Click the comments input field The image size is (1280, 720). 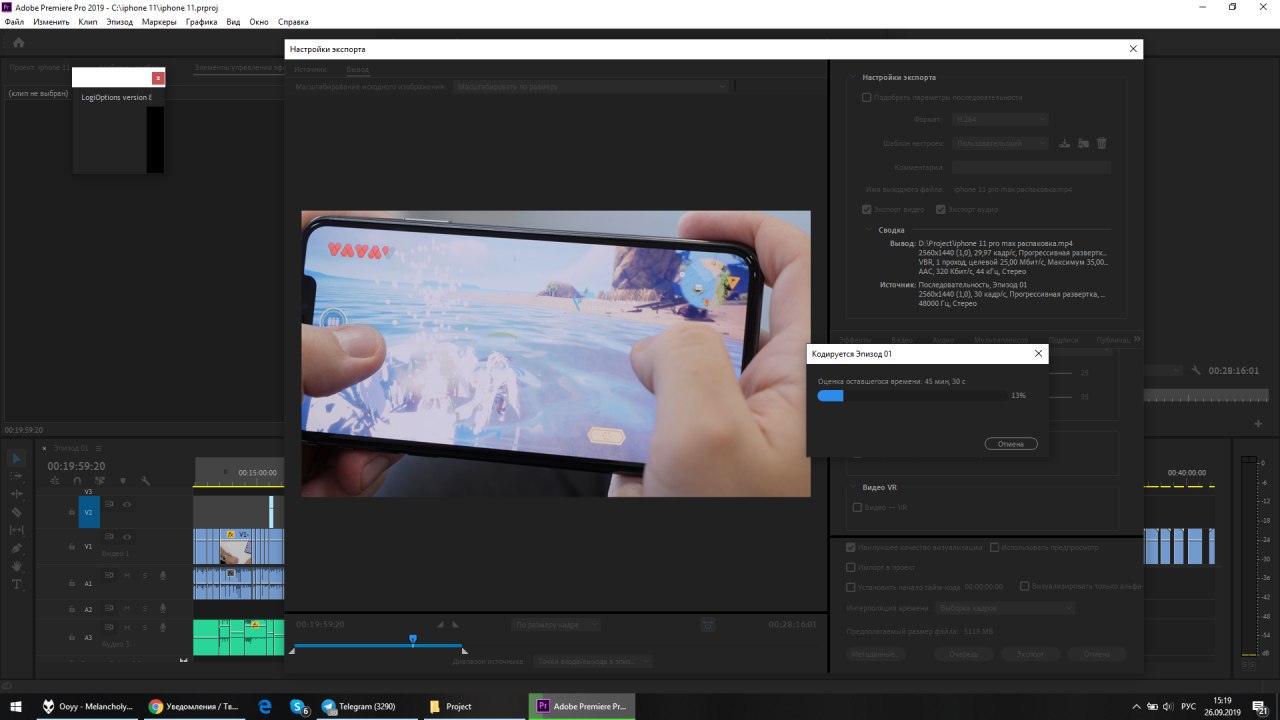pos(1031,167)
